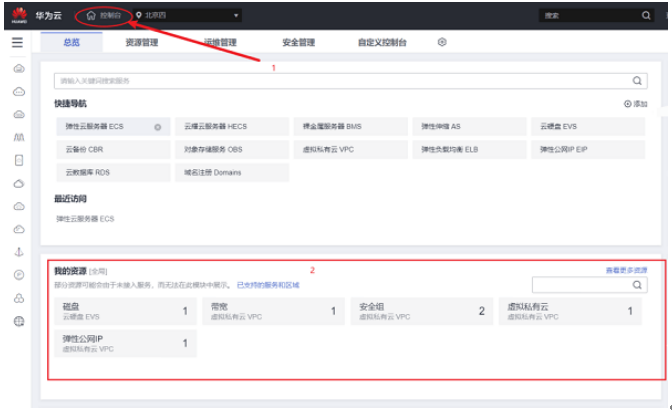Viewport: 672px width, 418px height.
Task: Open the 安全组 resource card
Action: (422, 311)
